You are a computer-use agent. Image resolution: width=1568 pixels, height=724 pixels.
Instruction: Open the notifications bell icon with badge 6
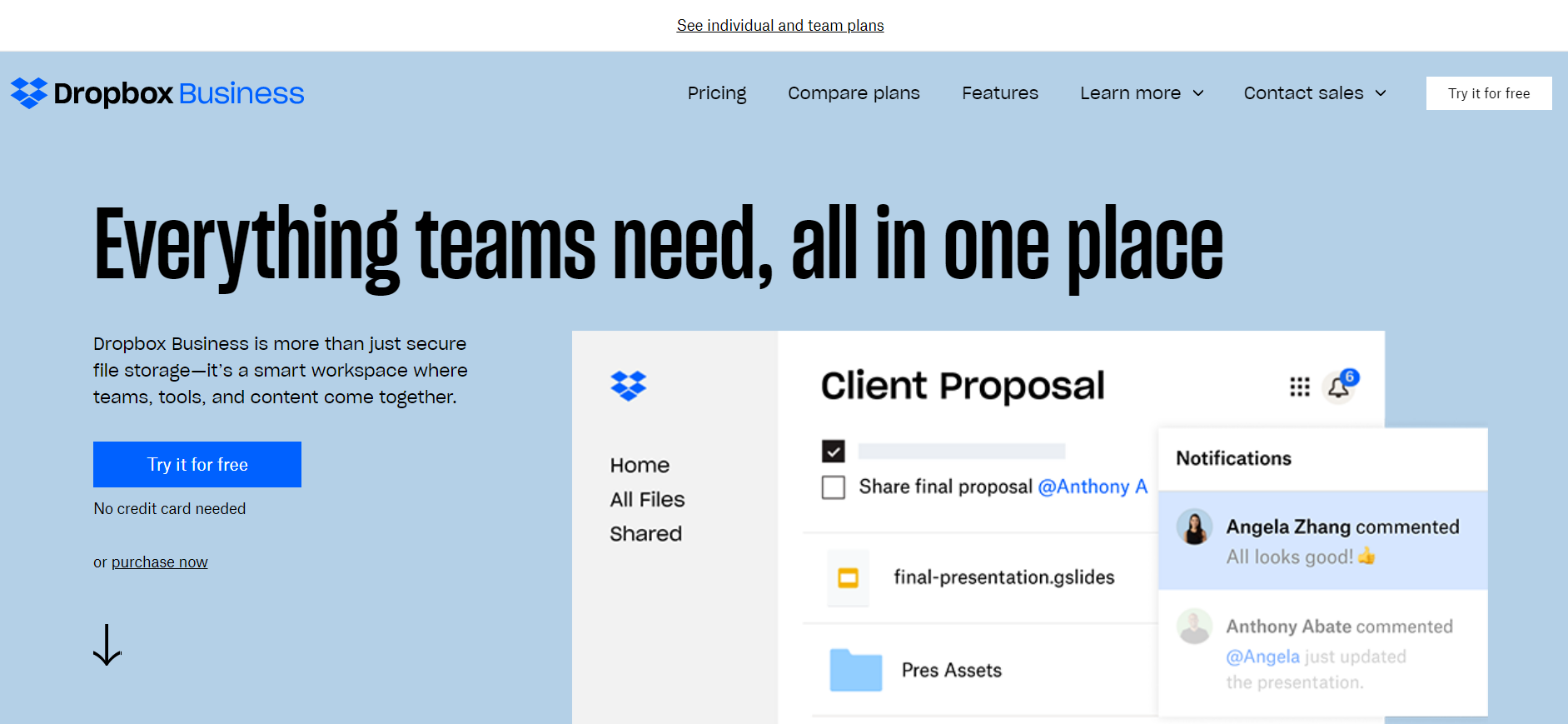(x=1340, y=386)
